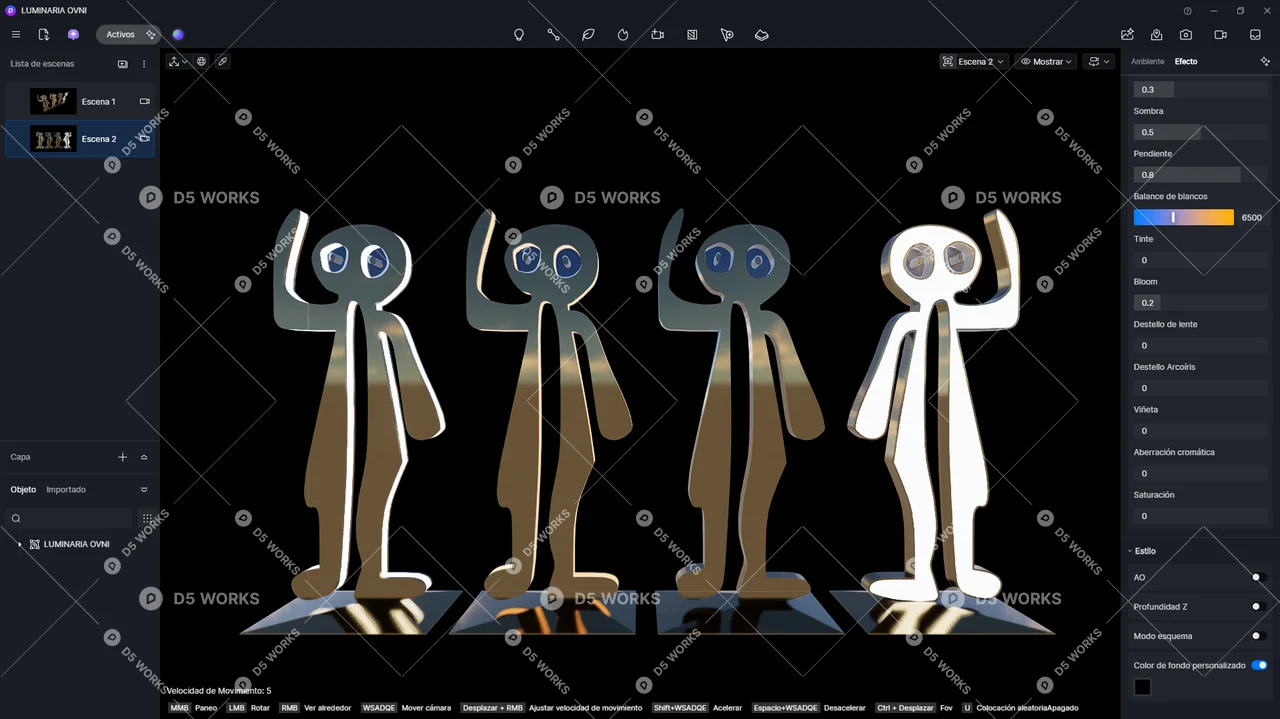The image size is (1280, 719).
Task: Click the Destello de lente value
Action: 1200,345
